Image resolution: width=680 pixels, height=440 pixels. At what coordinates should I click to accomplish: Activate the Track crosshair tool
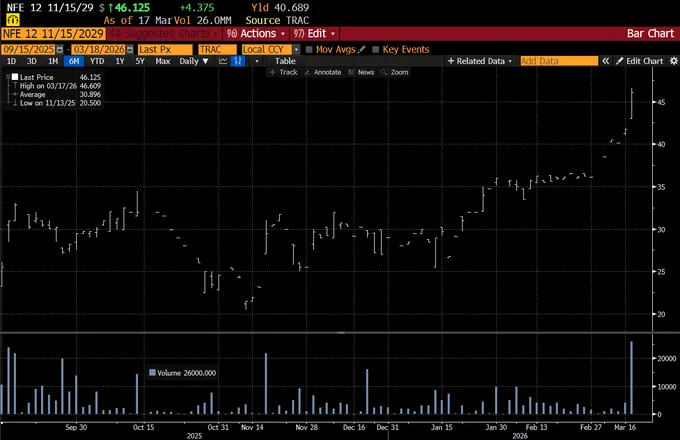point(284,72)
